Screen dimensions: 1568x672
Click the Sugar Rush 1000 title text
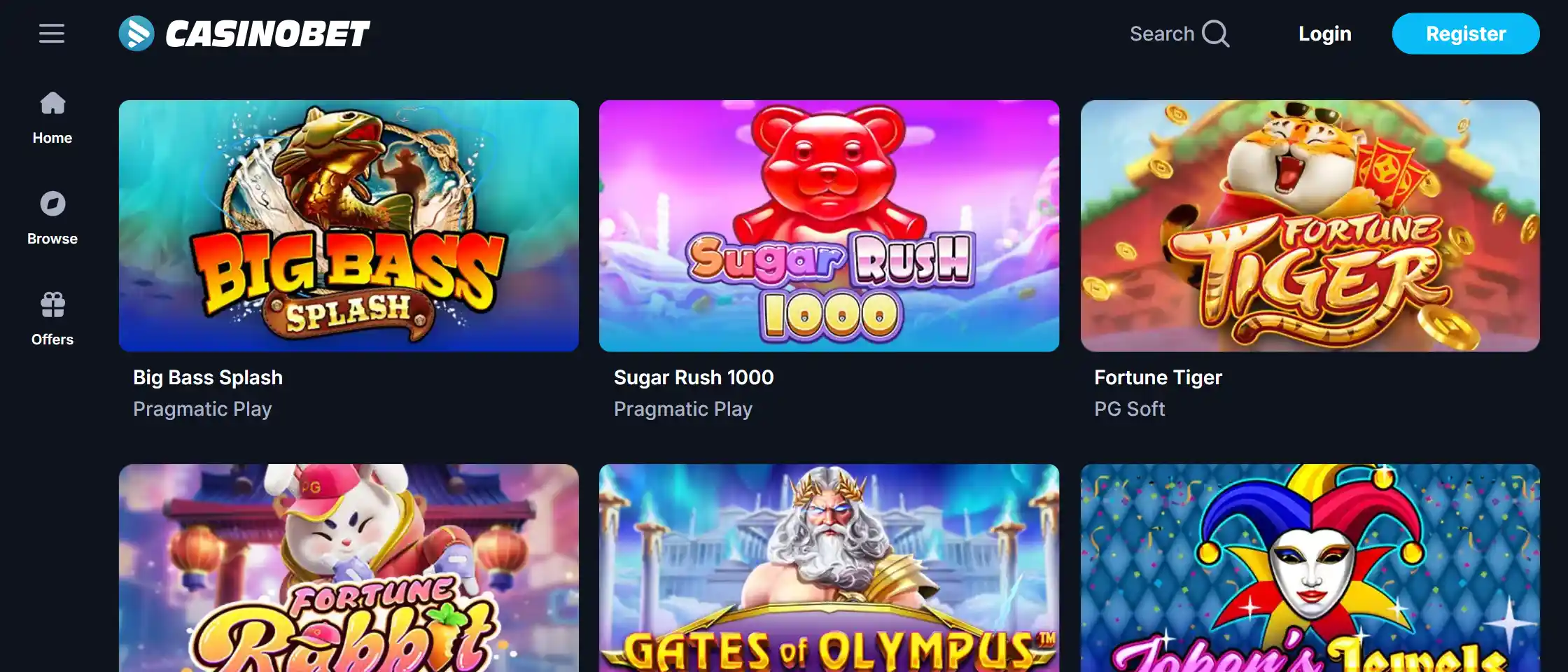[x=694, y=377]
